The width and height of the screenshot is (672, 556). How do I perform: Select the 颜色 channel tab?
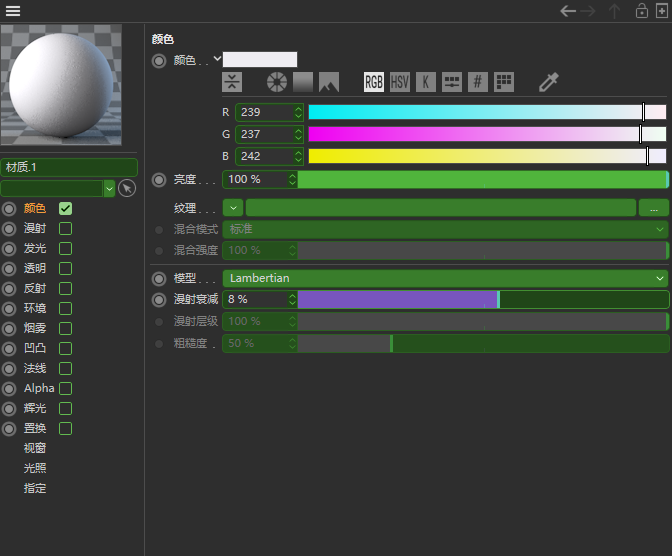pyautogui.click(x=35, y=208)
